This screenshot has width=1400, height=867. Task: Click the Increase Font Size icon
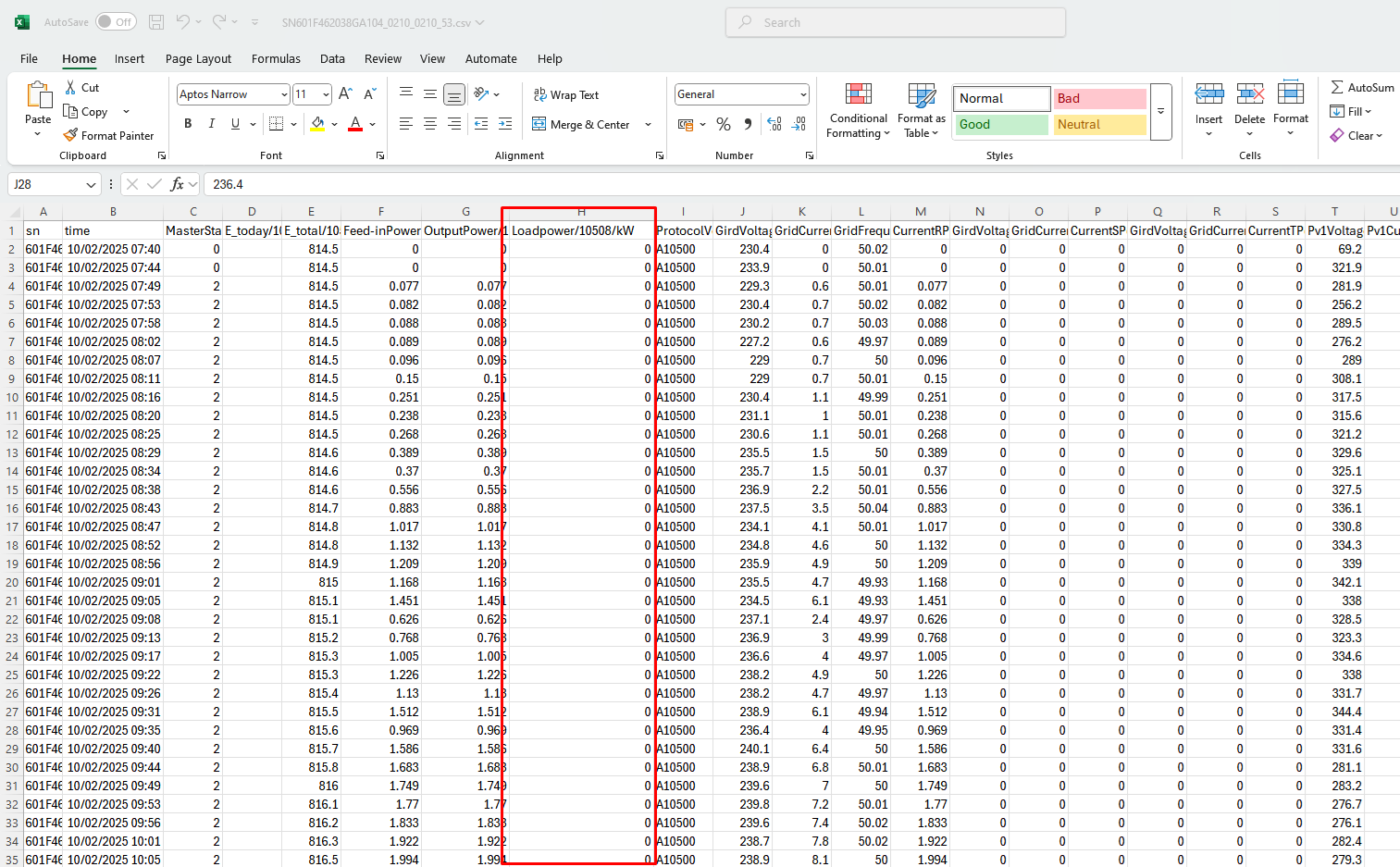345,94
